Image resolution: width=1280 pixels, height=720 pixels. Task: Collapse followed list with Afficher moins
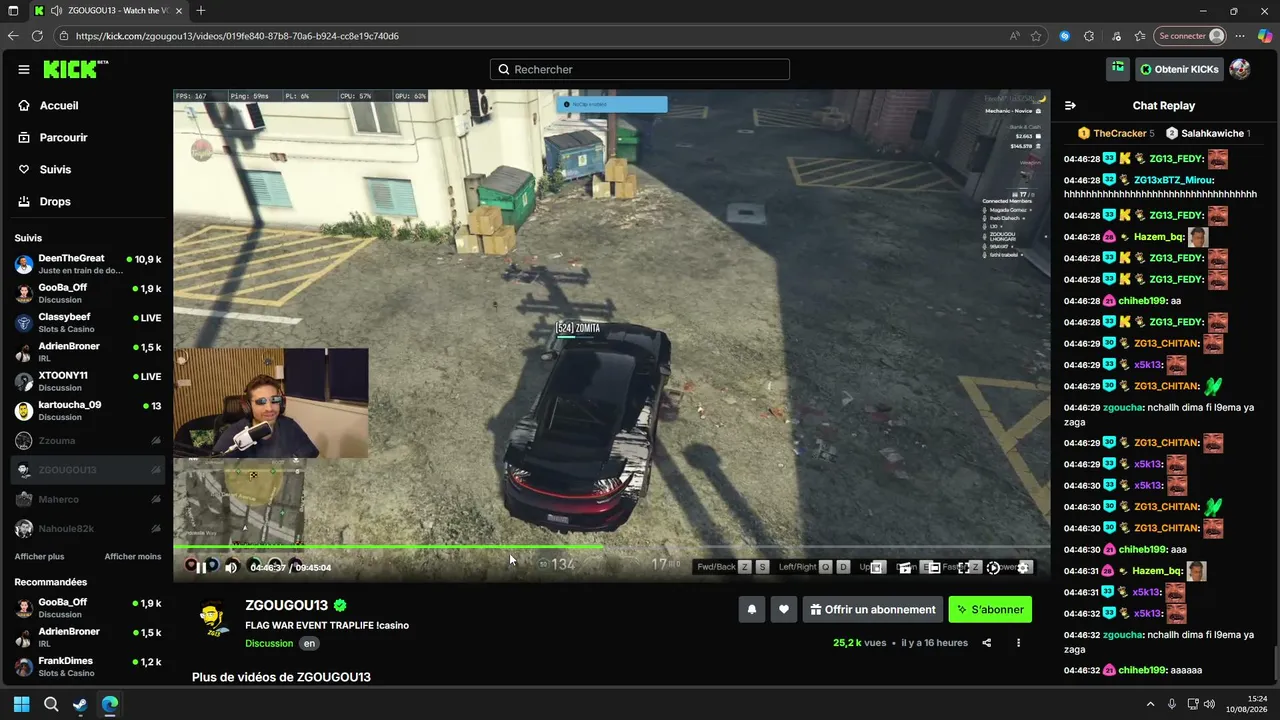coord(133,557)
